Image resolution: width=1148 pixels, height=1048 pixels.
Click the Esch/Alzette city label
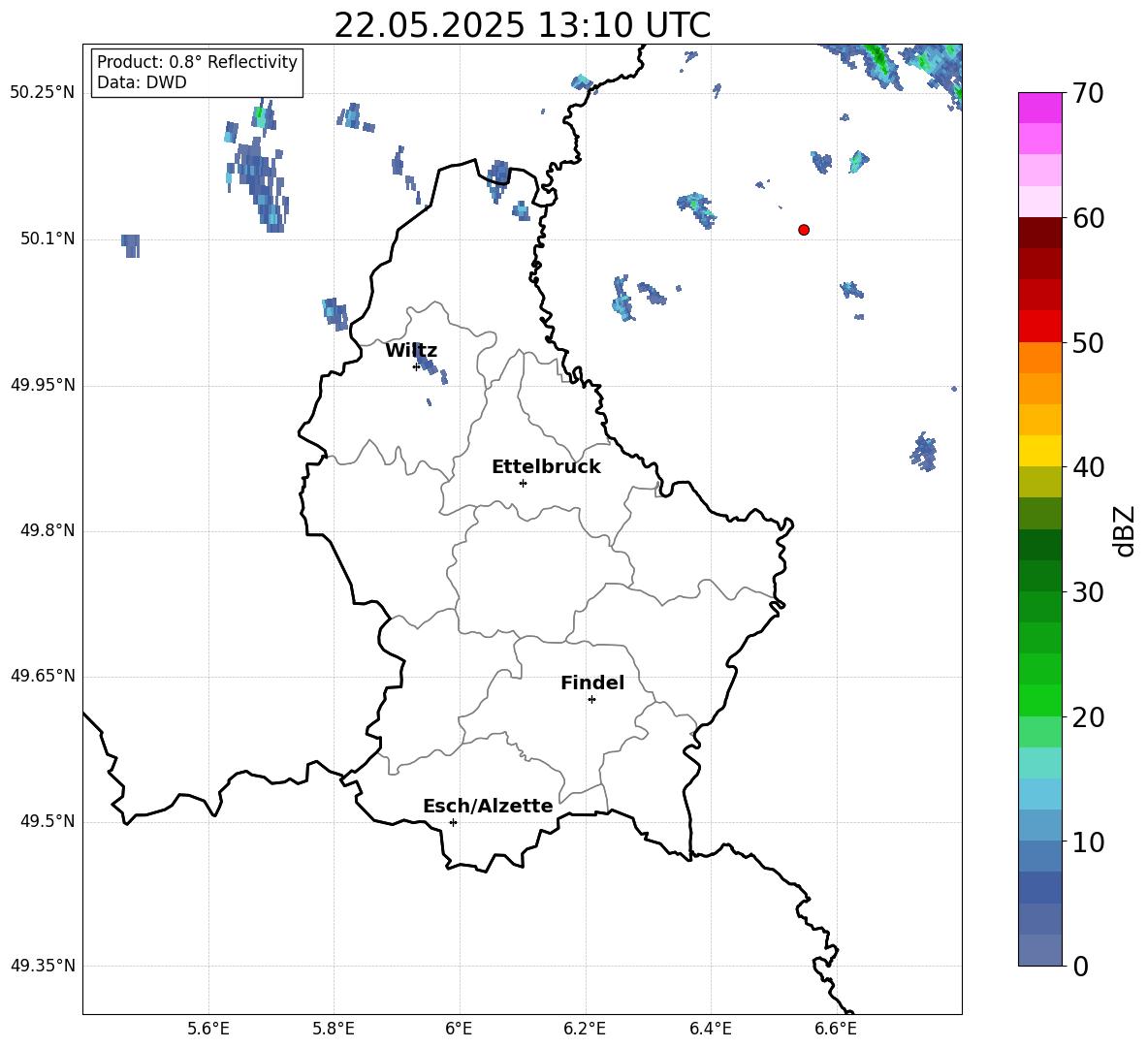pyautogui.click(x=489, y=806)
